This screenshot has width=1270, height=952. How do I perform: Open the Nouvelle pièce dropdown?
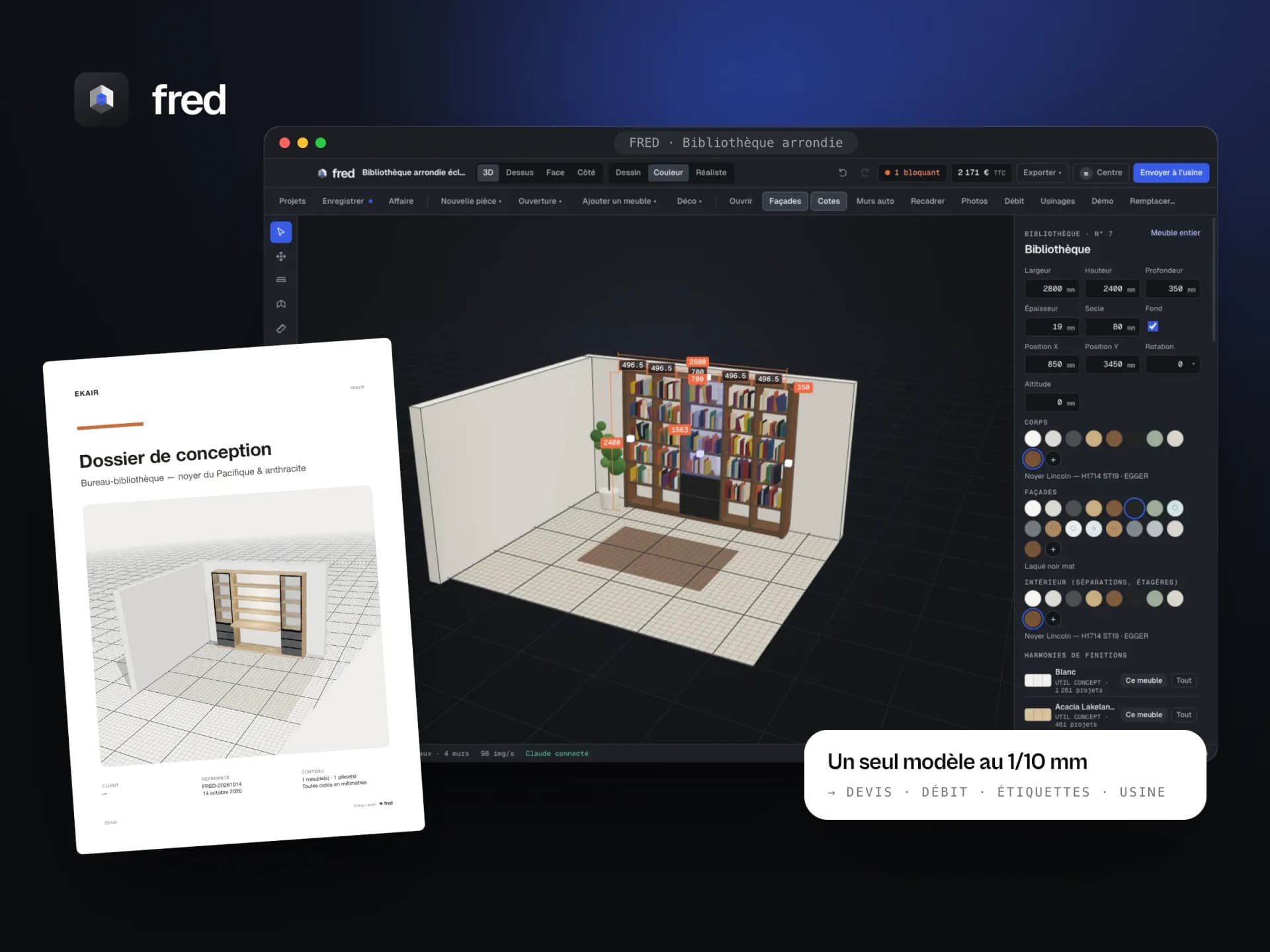(x=471, y=201)
